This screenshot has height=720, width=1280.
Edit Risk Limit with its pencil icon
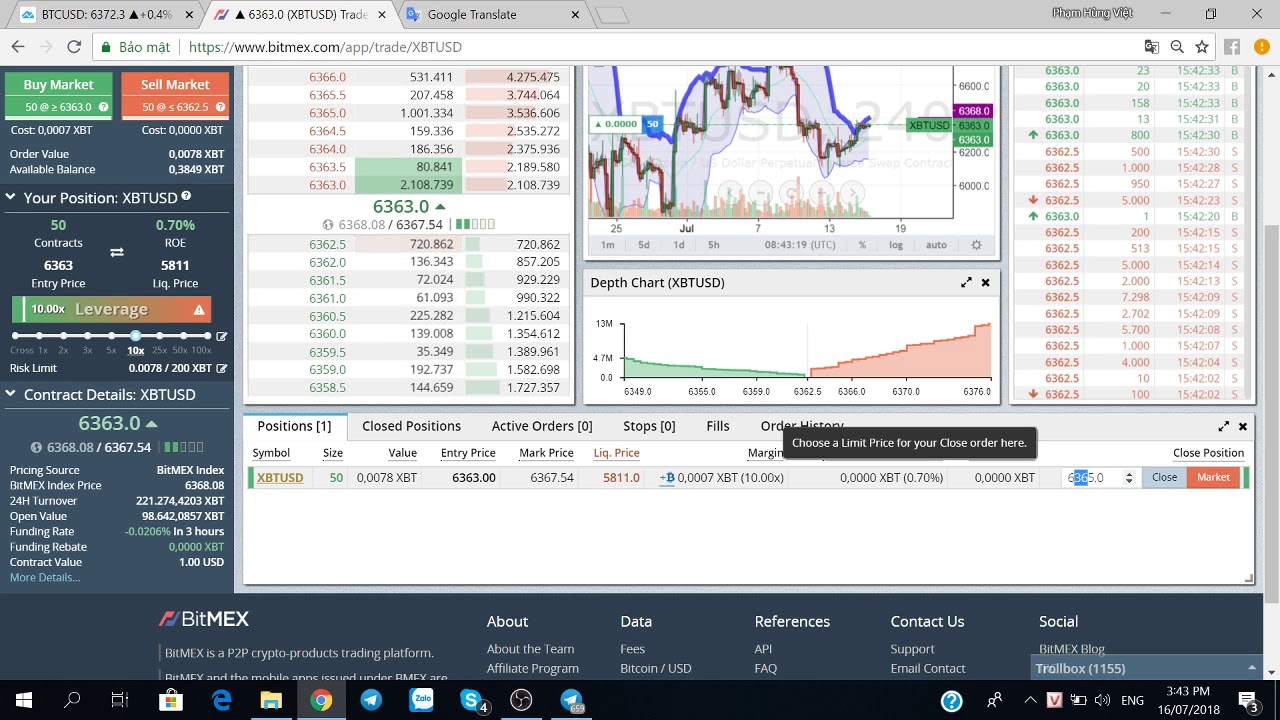pos(221,368)
